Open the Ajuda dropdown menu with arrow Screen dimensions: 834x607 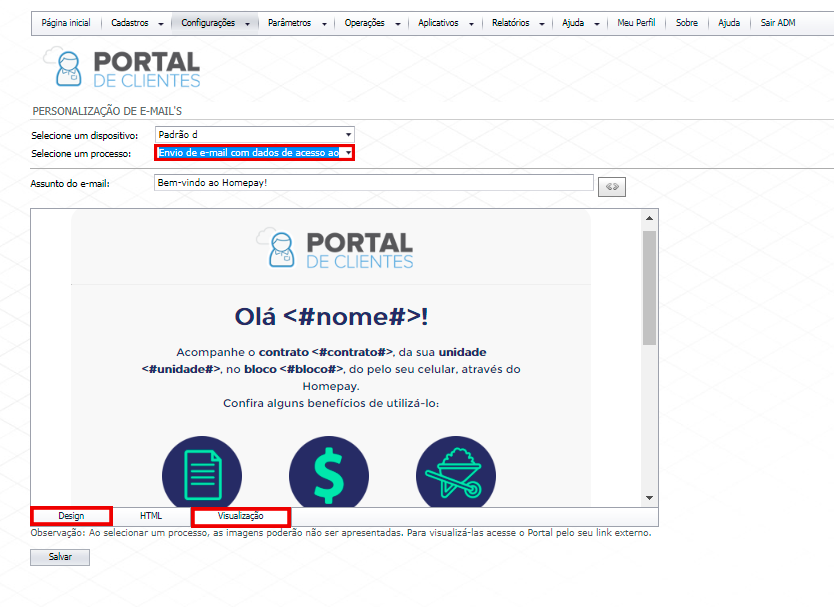pos(580,23)
